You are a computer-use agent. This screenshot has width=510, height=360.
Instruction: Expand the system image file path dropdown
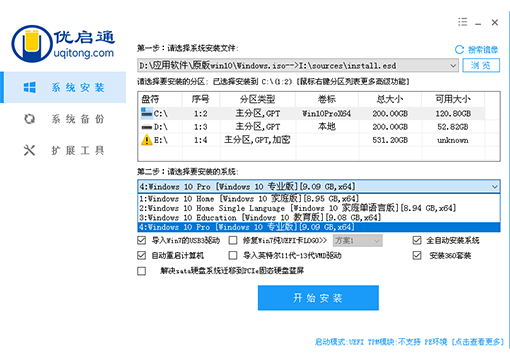453,65
